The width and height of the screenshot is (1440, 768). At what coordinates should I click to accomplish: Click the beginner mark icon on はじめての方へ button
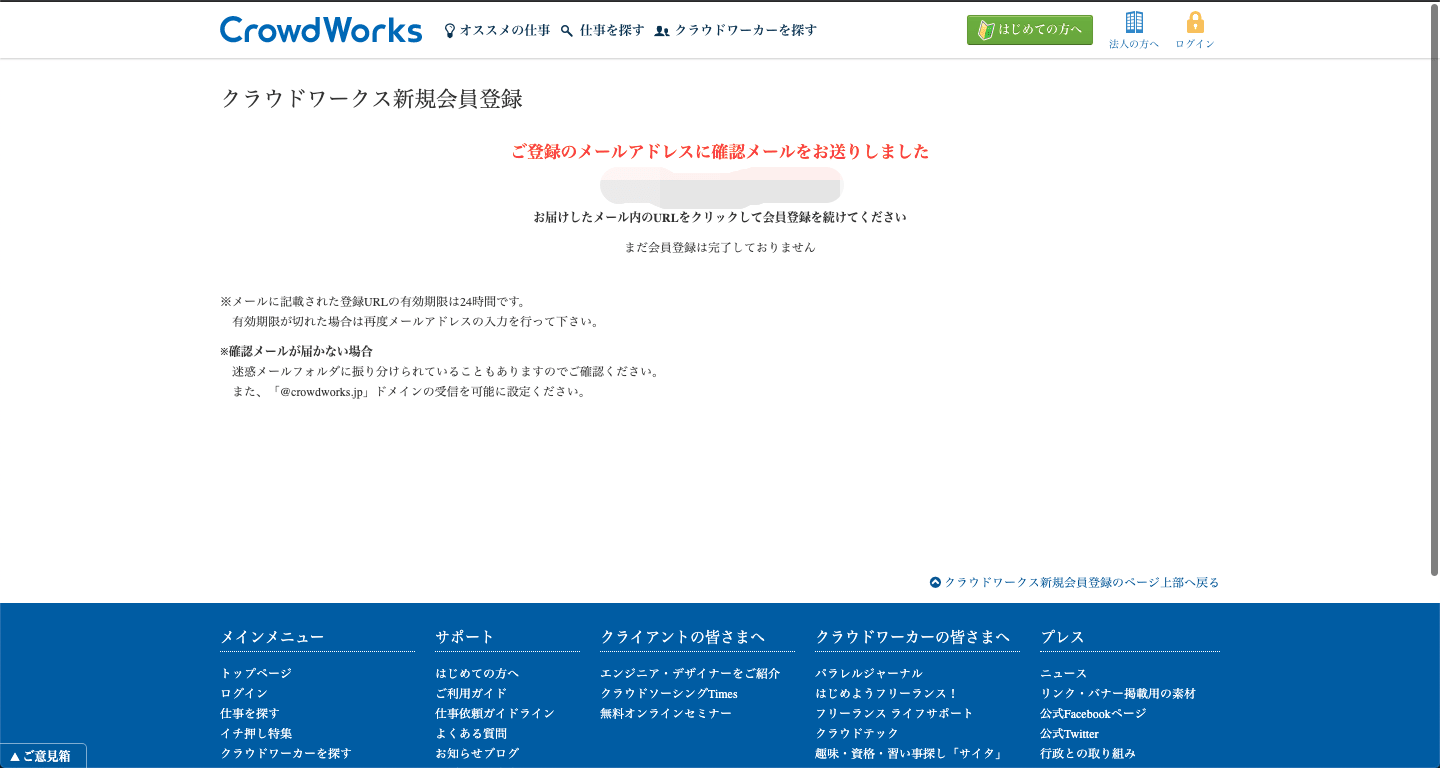(985, 30)
